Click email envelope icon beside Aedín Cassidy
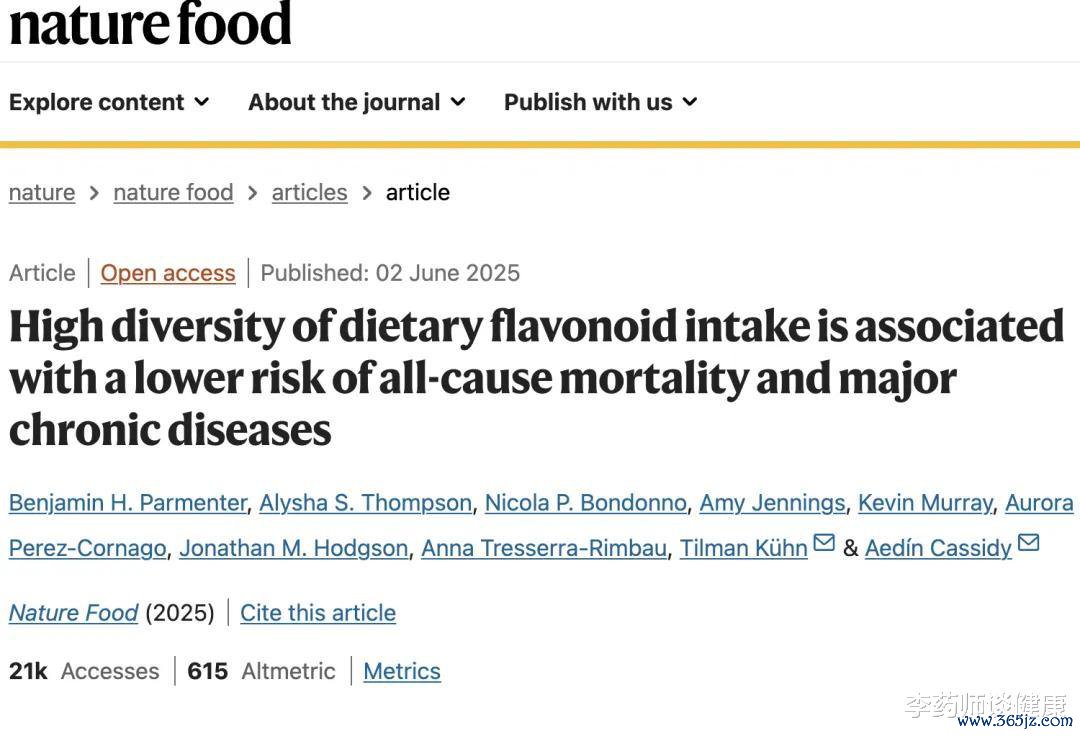 pos(1028,543)
